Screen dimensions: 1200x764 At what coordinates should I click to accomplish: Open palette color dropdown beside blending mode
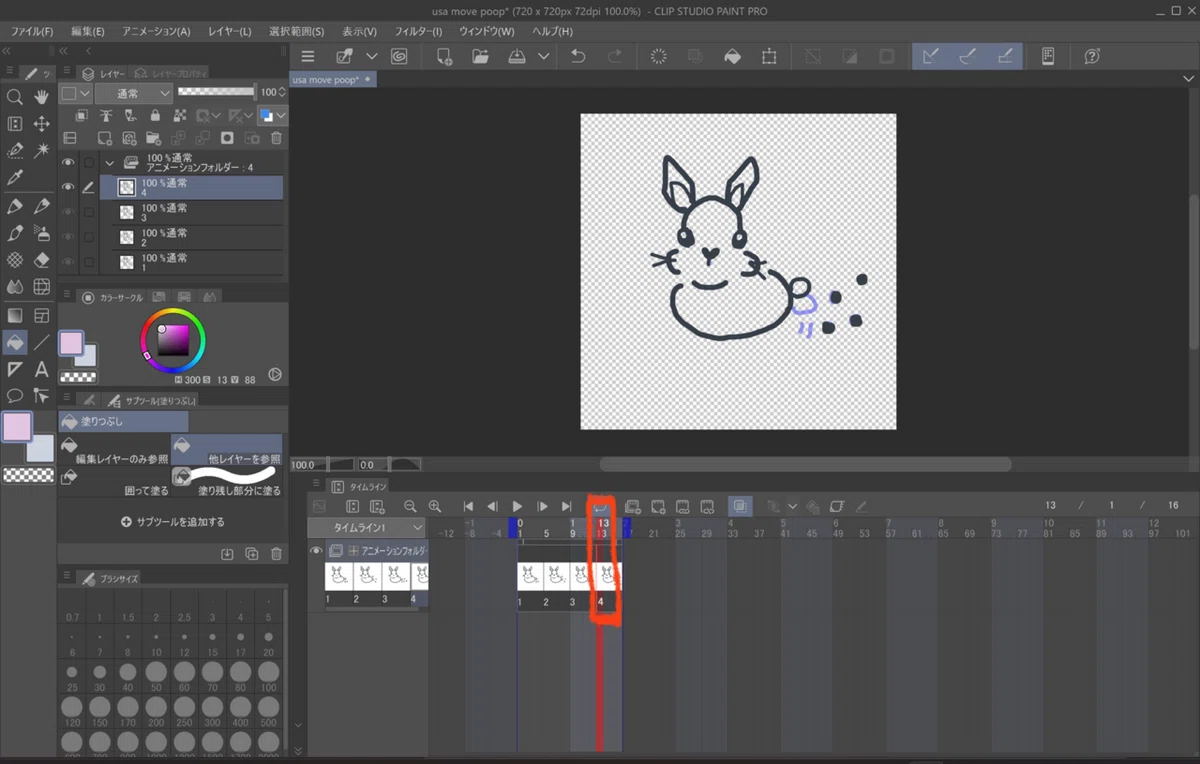point(83,93)
